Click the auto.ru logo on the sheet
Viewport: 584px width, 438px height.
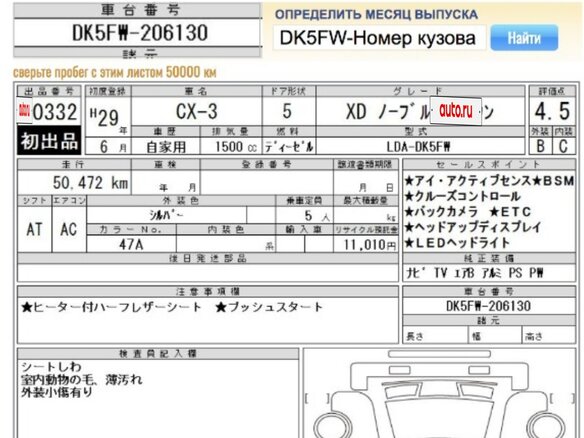pyautogui.click(x=456, y=111)
